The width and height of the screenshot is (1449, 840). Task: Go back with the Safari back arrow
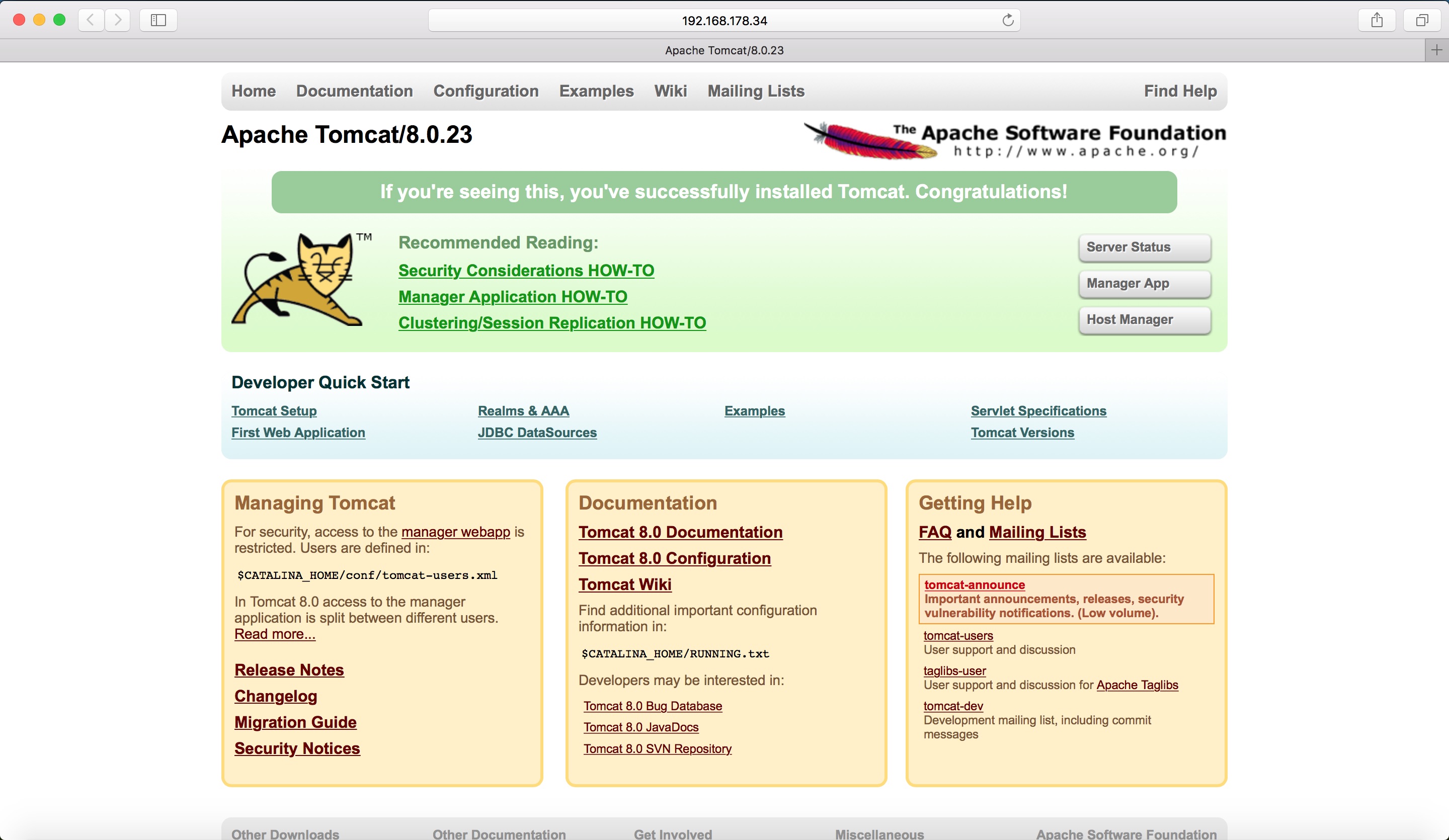coord(91,20)
